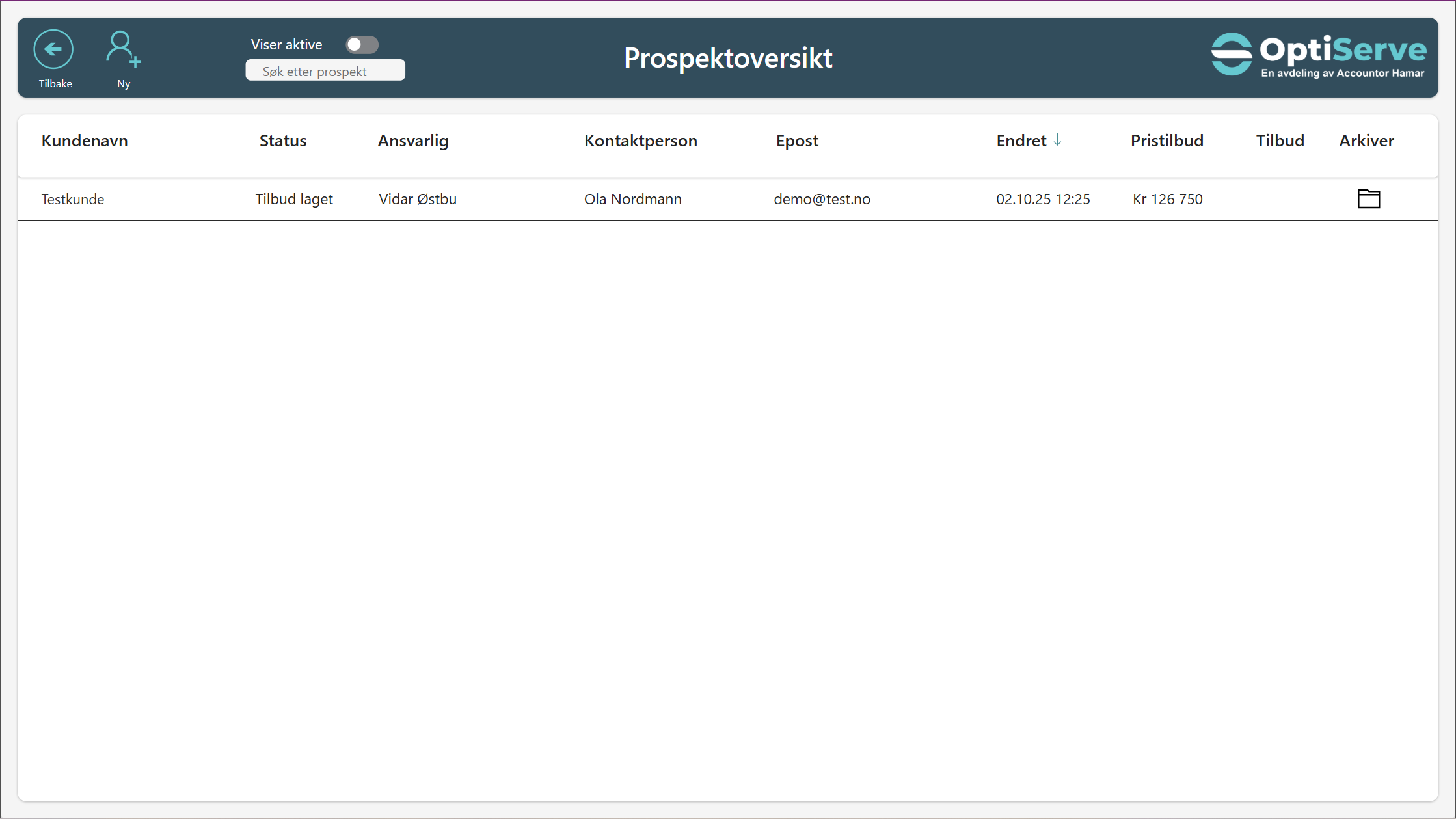
Task: Click the demo@test.no email
Action: point(822,199)
